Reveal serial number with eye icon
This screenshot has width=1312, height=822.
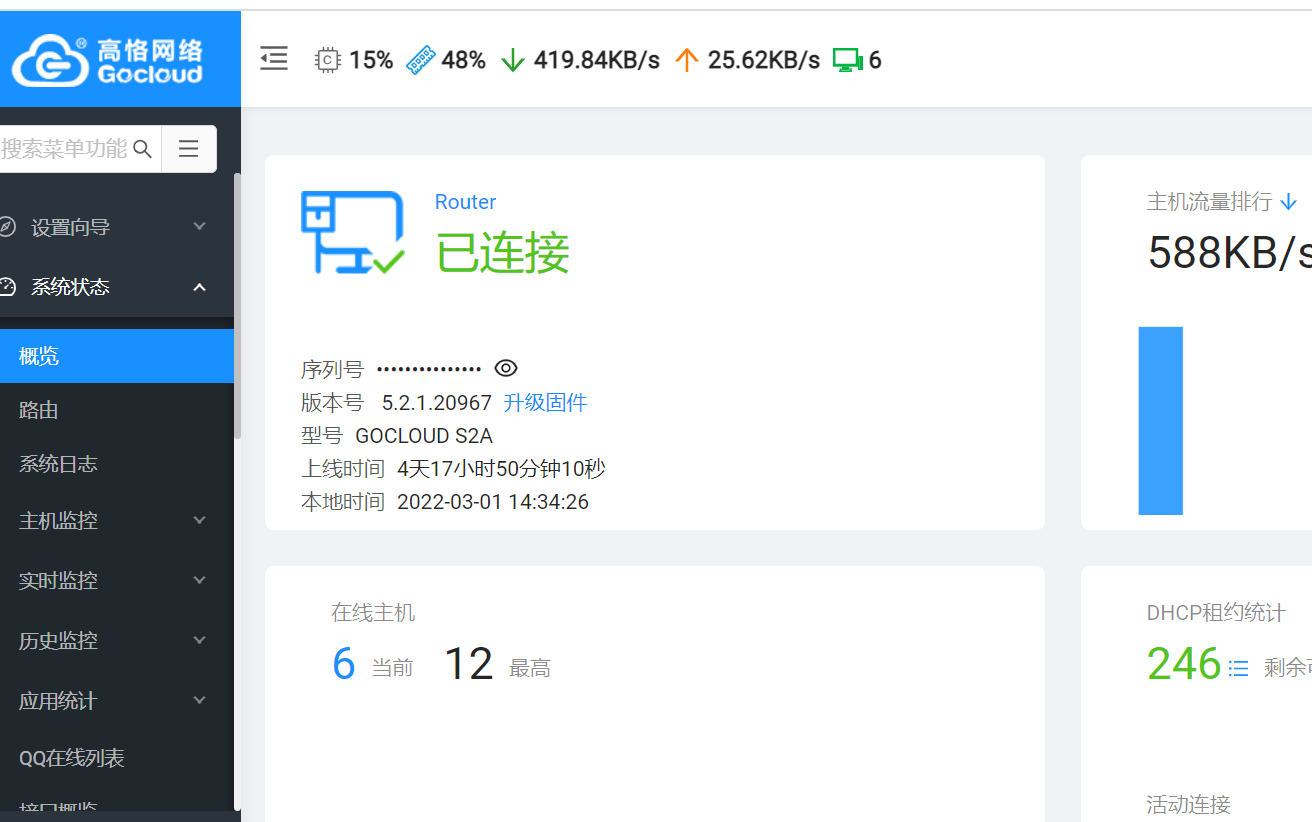[x=506, y=368]
